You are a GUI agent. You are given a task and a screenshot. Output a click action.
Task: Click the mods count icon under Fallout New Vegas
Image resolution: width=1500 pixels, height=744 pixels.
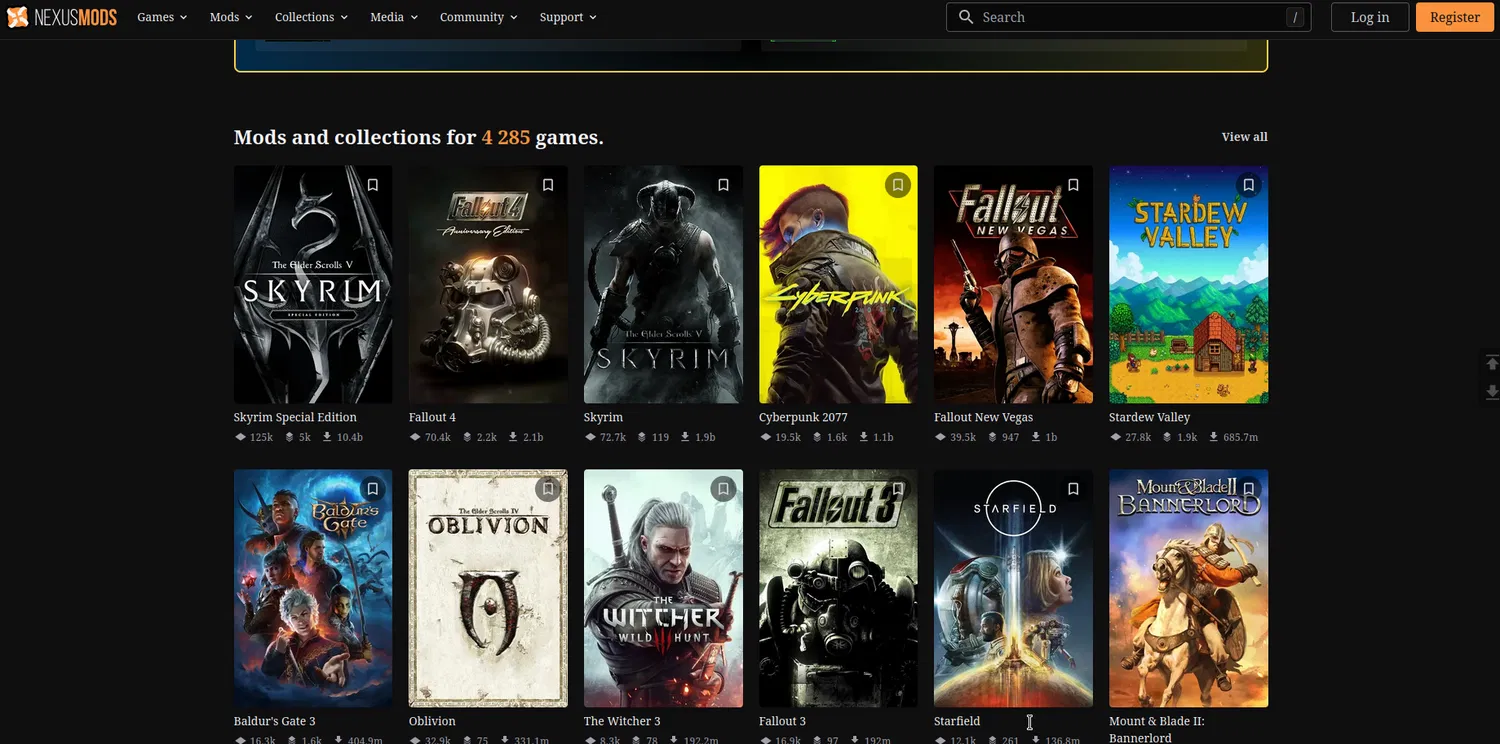point(940,437)
